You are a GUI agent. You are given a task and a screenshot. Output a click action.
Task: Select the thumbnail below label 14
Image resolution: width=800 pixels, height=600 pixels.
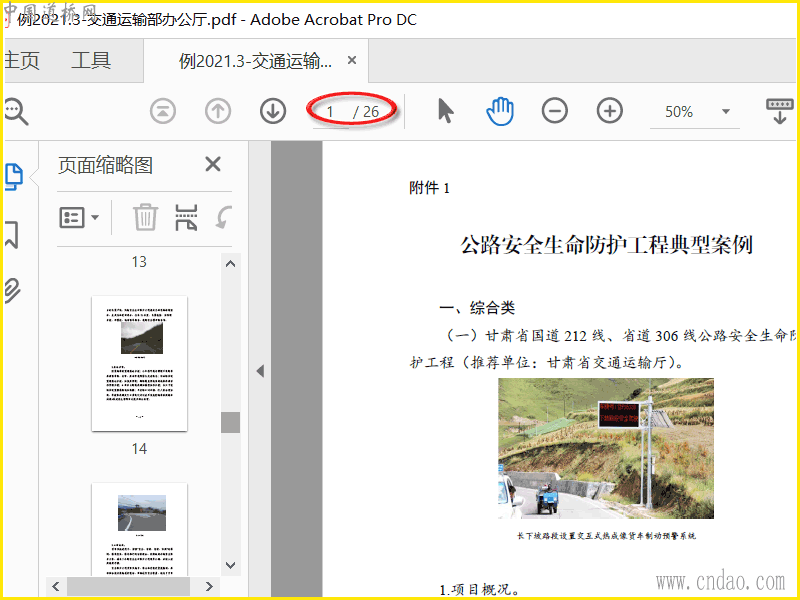pos(139,529)
